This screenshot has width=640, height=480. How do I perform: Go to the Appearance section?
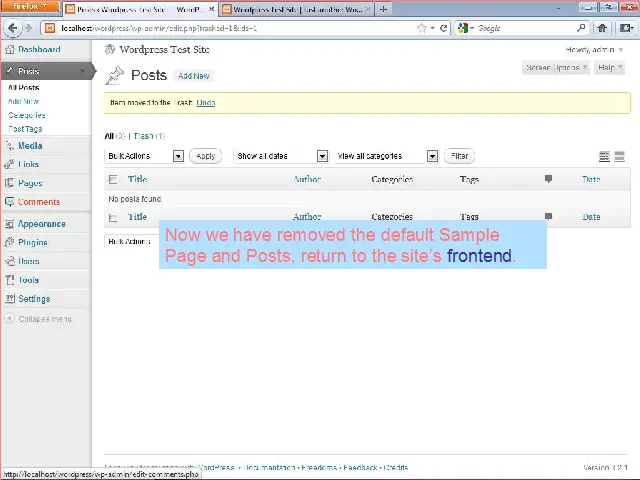40,224
